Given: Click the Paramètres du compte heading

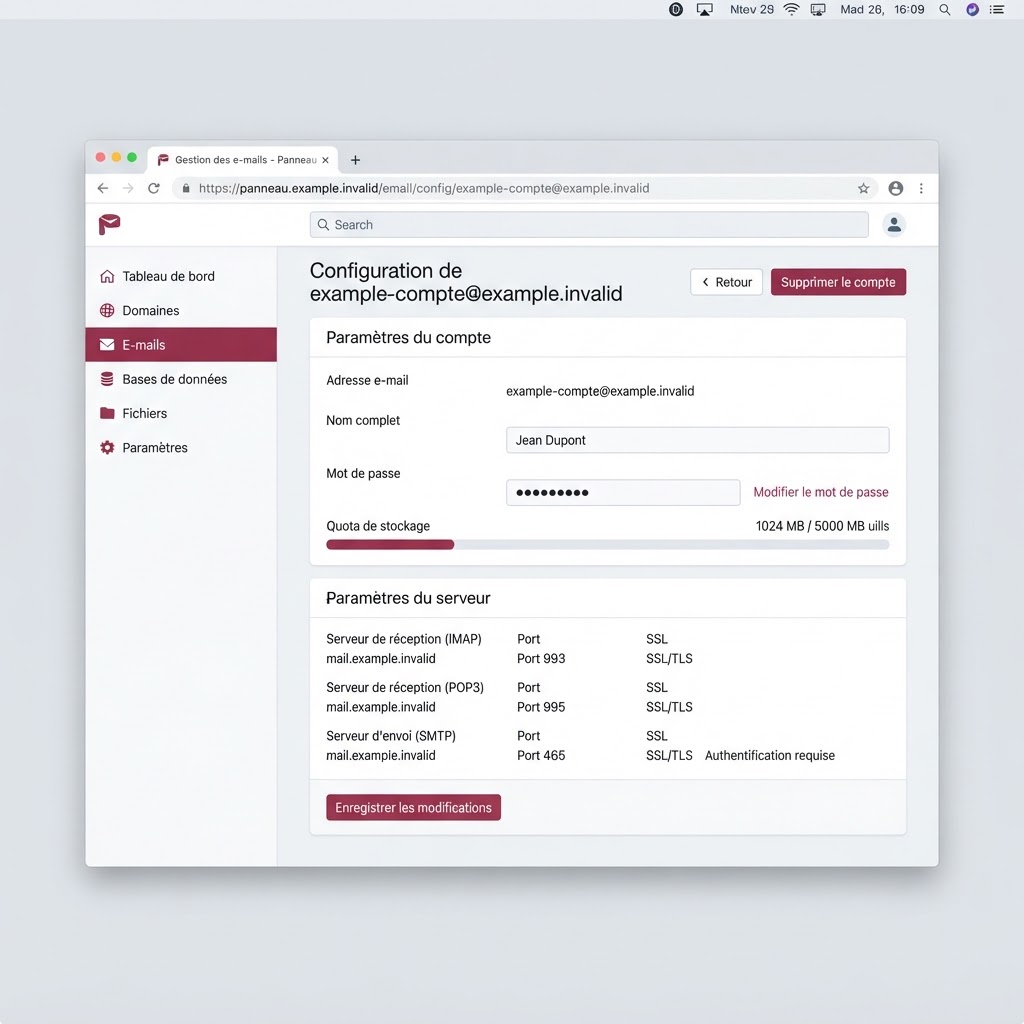Looking at the screenshot, I should click(x=408, y=338).
